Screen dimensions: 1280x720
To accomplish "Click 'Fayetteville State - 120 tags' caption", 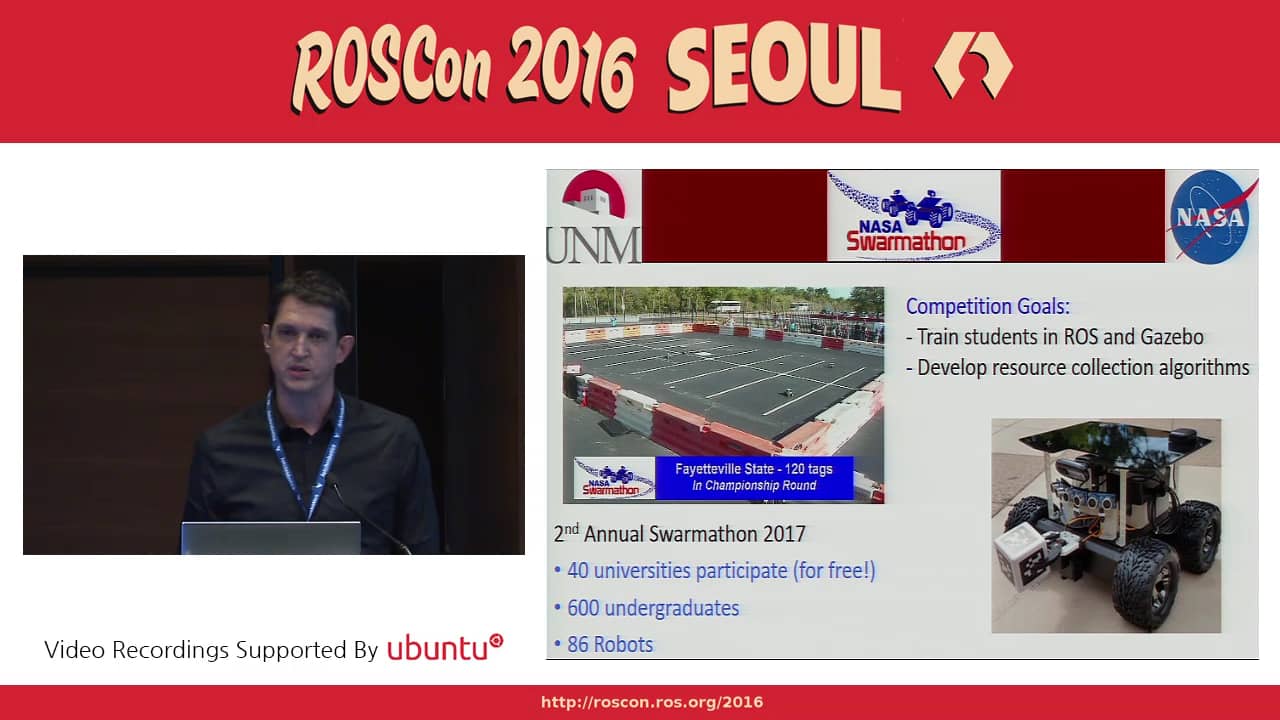I will (x=753, y=469).
